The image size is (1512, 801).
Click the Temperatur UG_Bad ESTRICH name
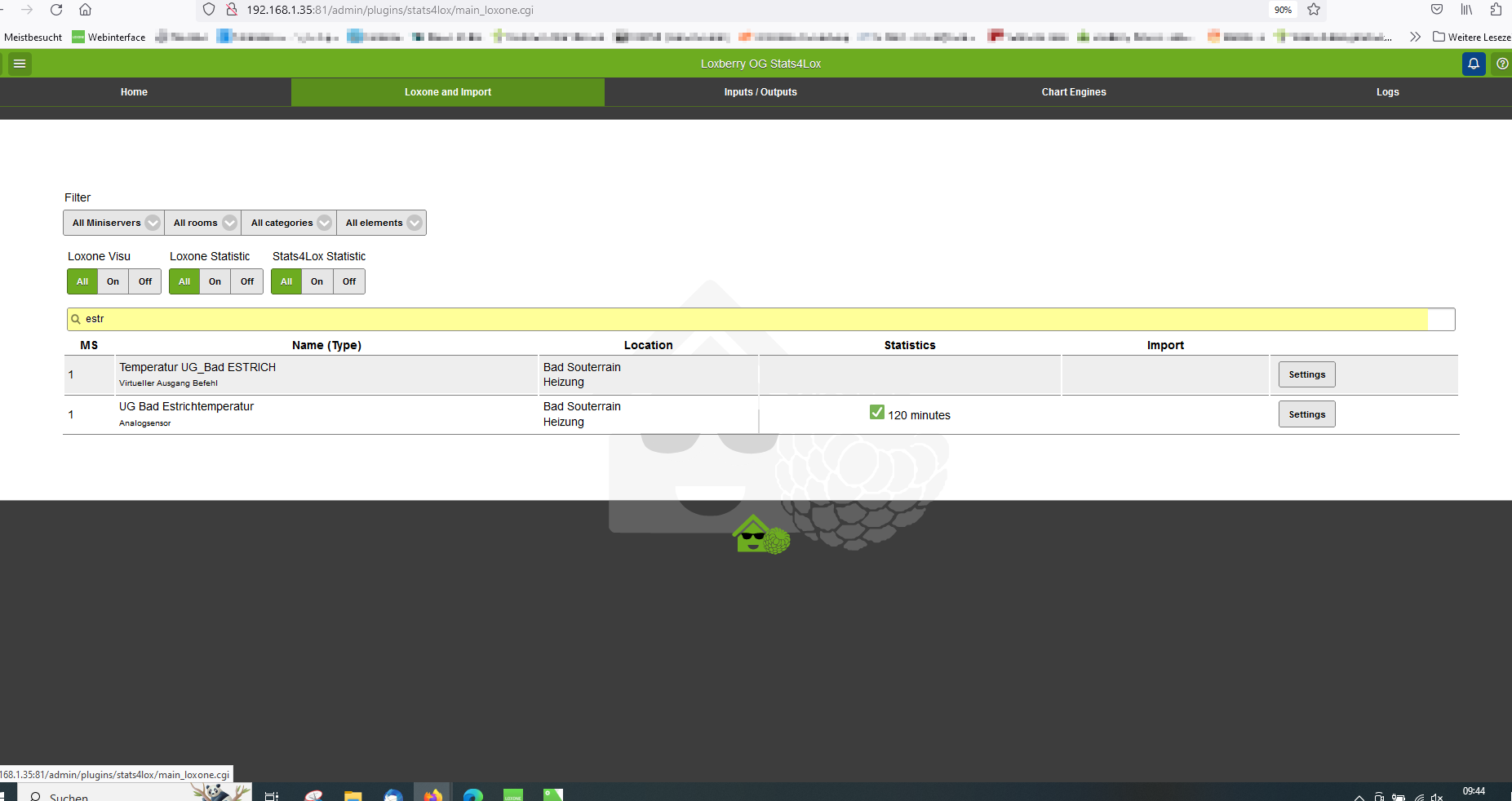point(197,367)
